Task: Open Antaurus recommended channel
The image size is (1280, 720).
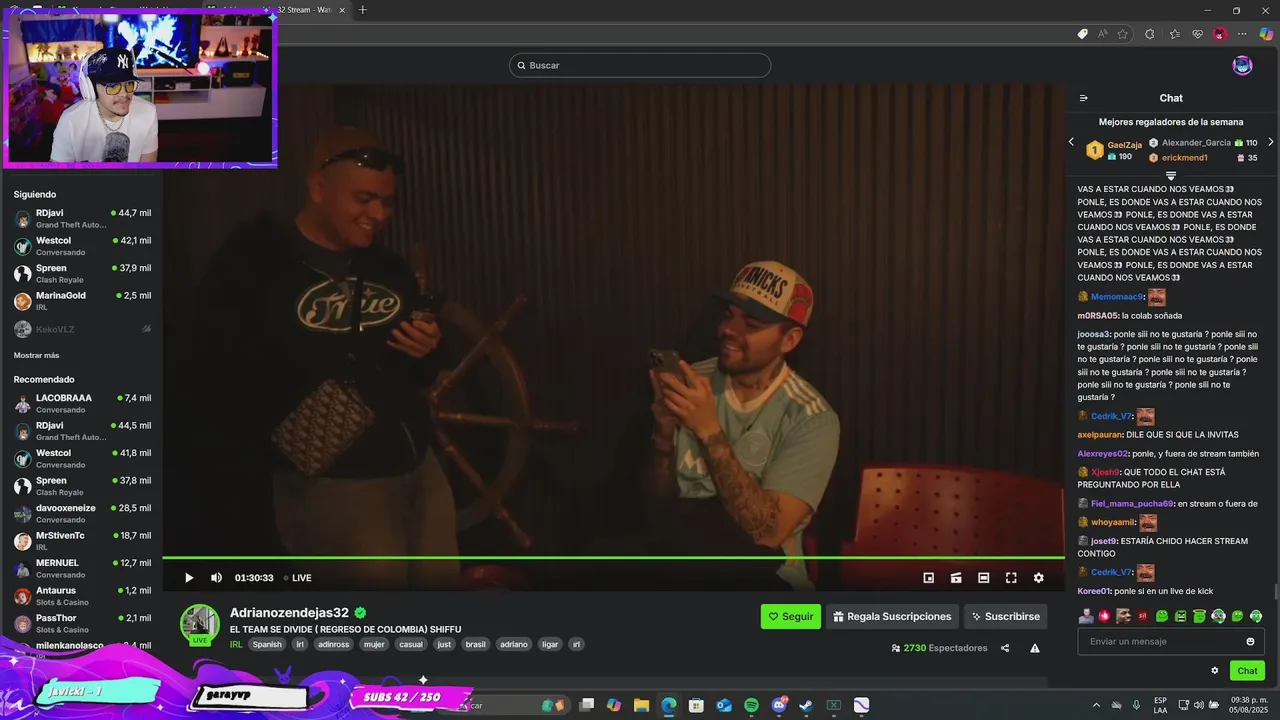Action: pyautogui.click(x=82, y=596)
